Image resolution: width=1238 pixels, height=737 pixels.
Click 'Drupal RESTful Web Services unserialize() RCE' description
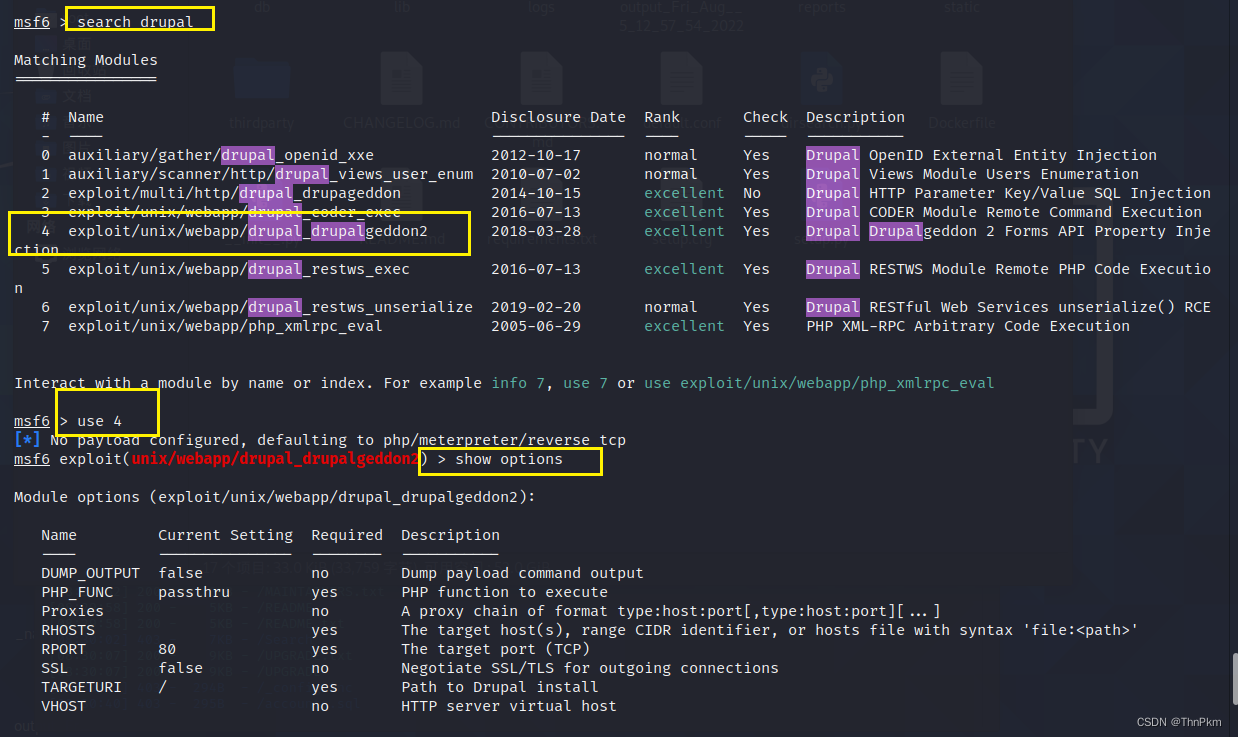click(1008, 307)
